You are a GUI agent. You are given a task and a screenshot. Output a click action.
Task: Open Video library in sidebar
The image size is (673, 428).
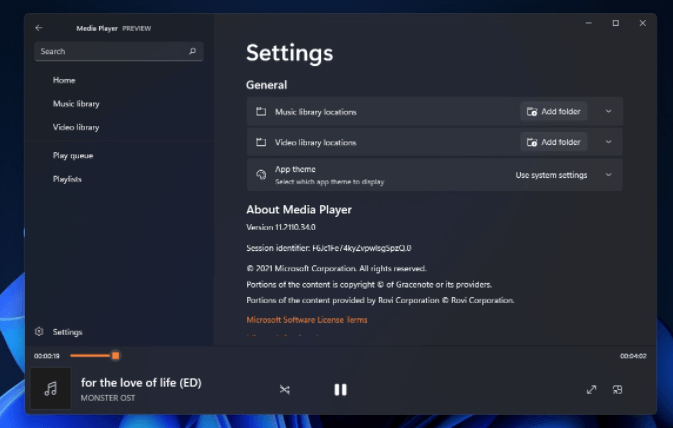(x=76, y=127)
